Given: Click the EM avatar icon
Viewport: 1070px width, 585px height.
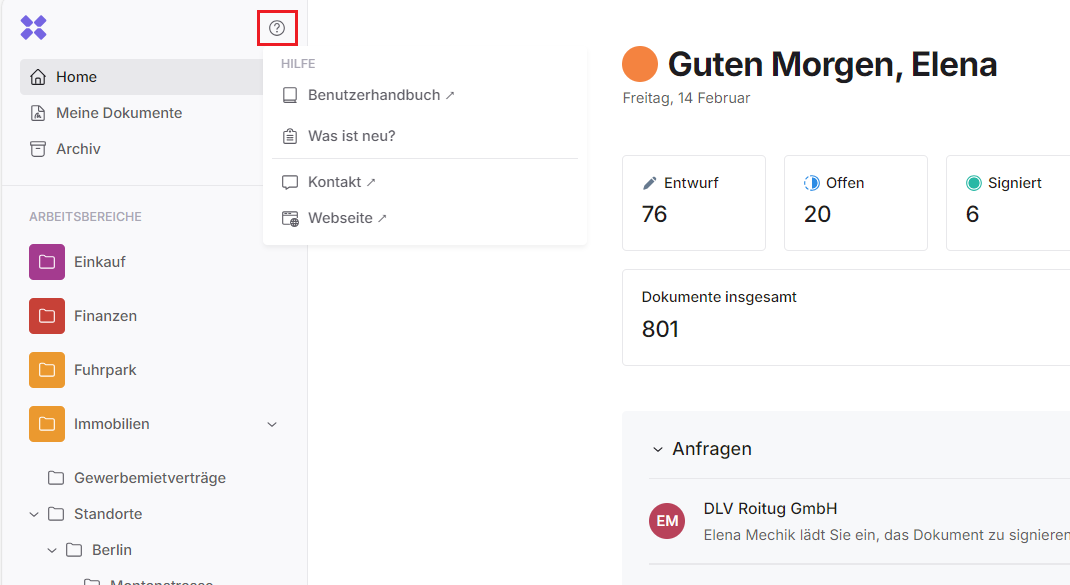Looking at the screenshot, I should click(x=667, y=521).
